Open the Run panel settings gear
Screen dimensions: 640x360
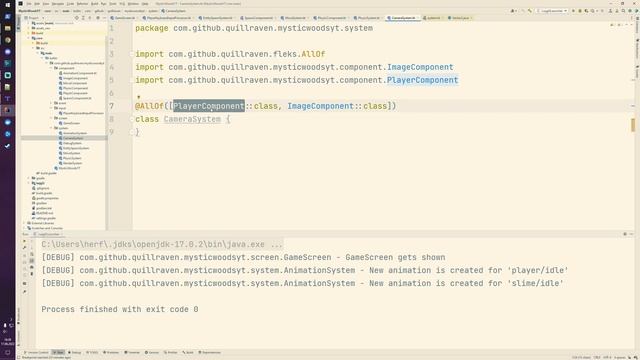[x=625, y=234]
